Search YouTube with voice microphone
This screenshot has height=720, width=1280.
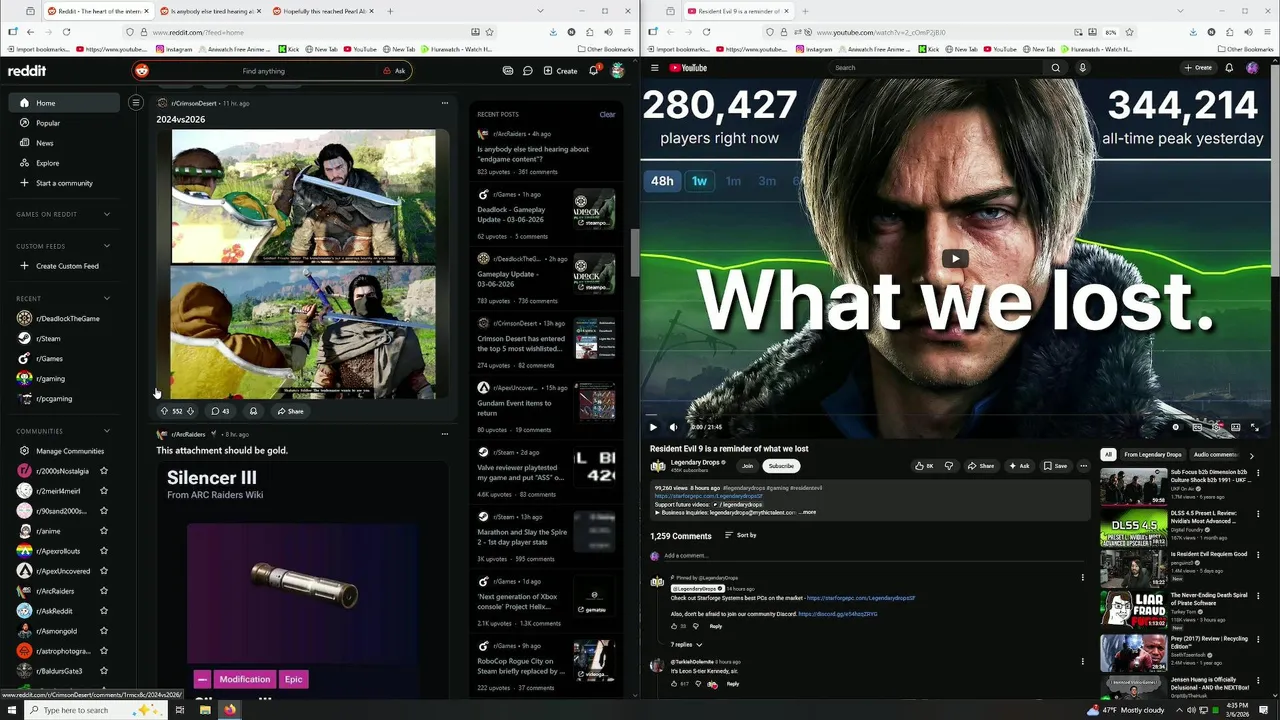[x=1082, y=68]
